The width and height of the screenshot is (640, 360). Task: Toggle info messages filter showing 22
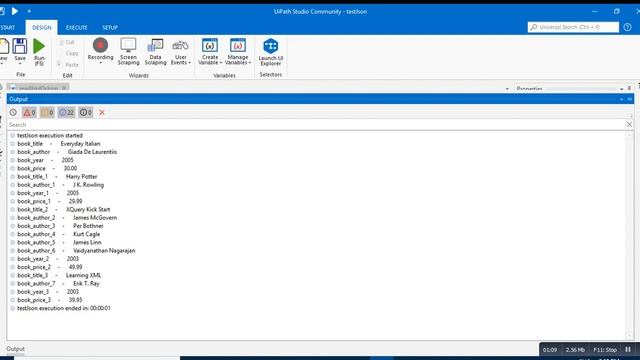click(67, 112)
